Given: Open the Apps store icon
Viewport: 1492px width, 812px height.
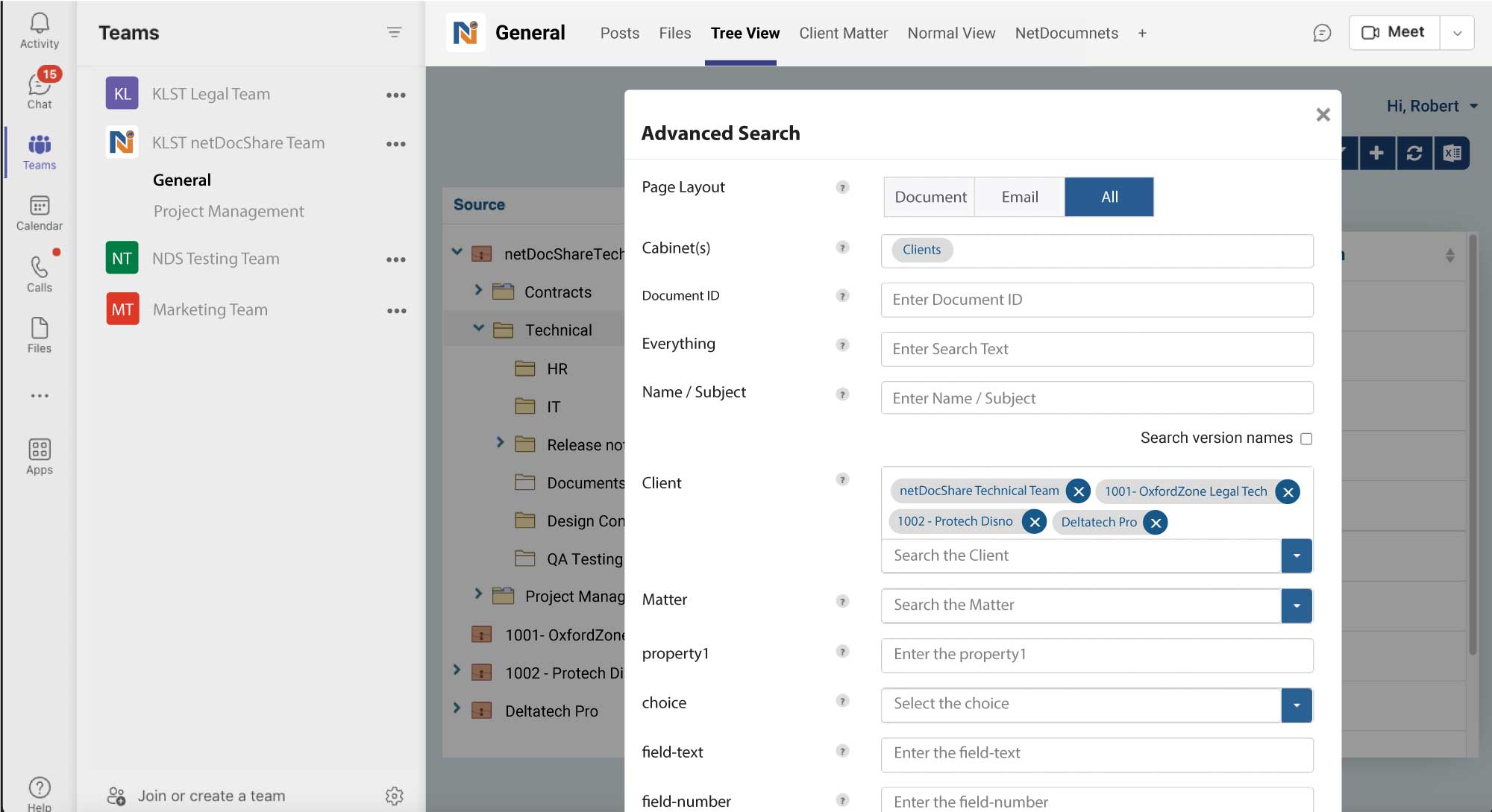Looking at the screenshot, I should tap(40, 456).
